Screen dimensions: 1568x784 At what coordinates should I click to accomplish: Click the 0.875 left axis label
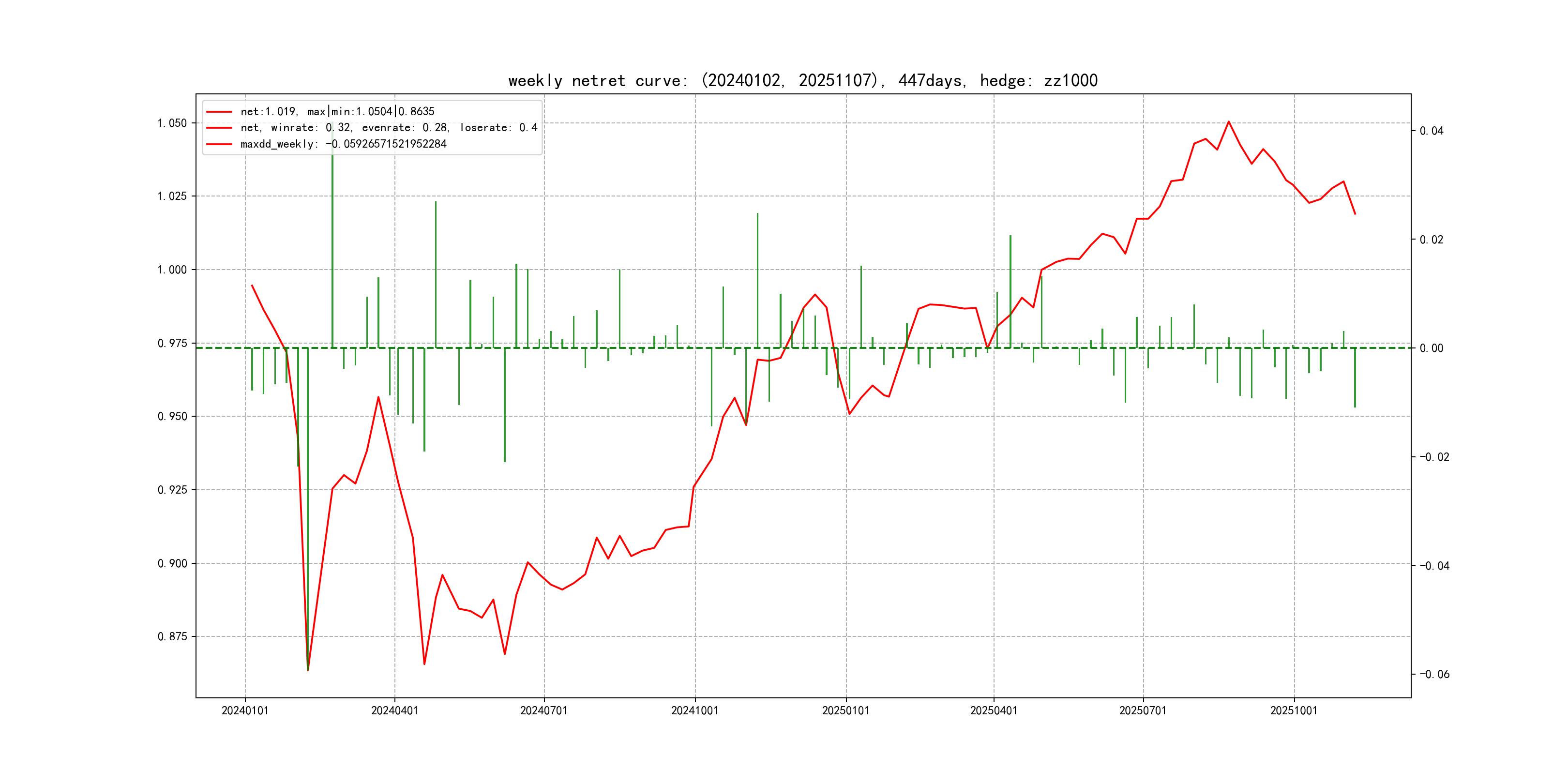[172, 637]
